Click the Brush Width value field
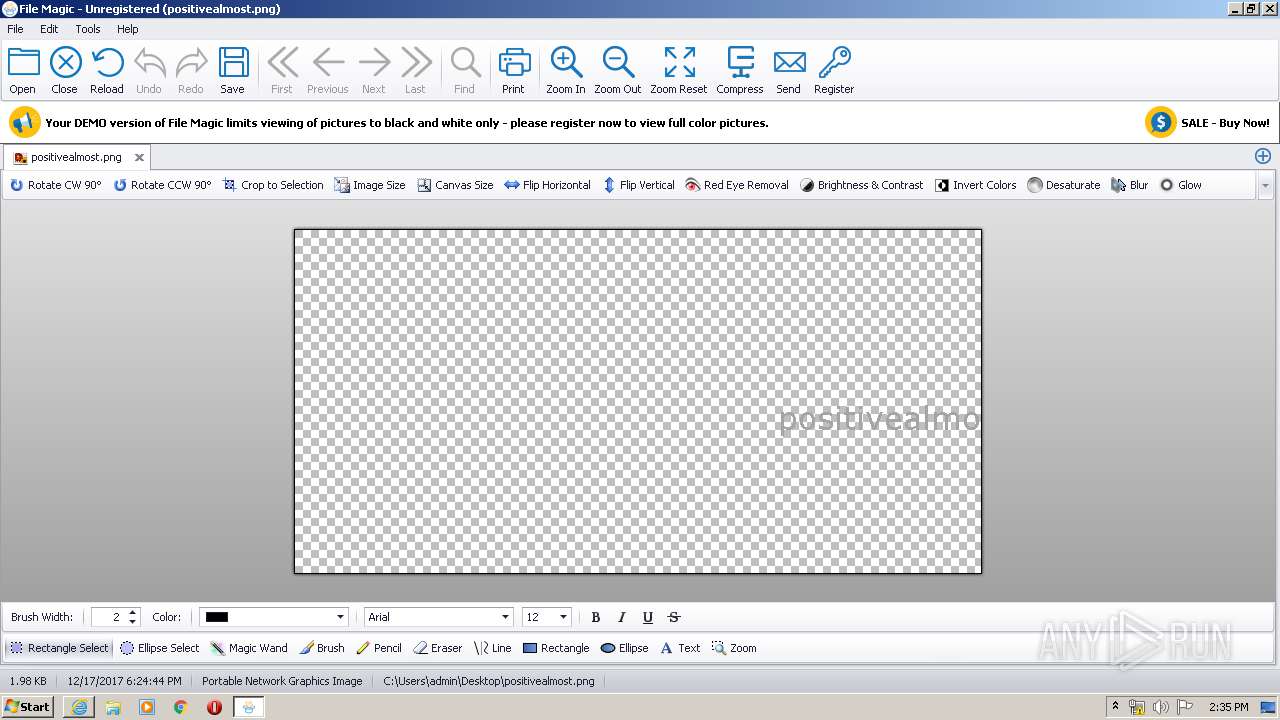This screenshot has height=720, width=1280. (108, 617)
